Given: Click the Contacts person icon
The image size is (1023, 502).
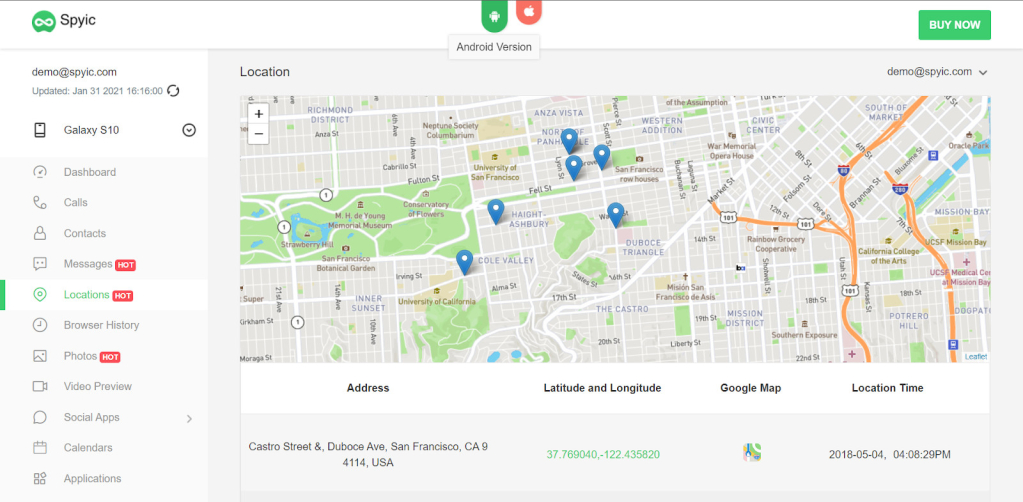Looking at the screenshot, I should click(40, 233).
